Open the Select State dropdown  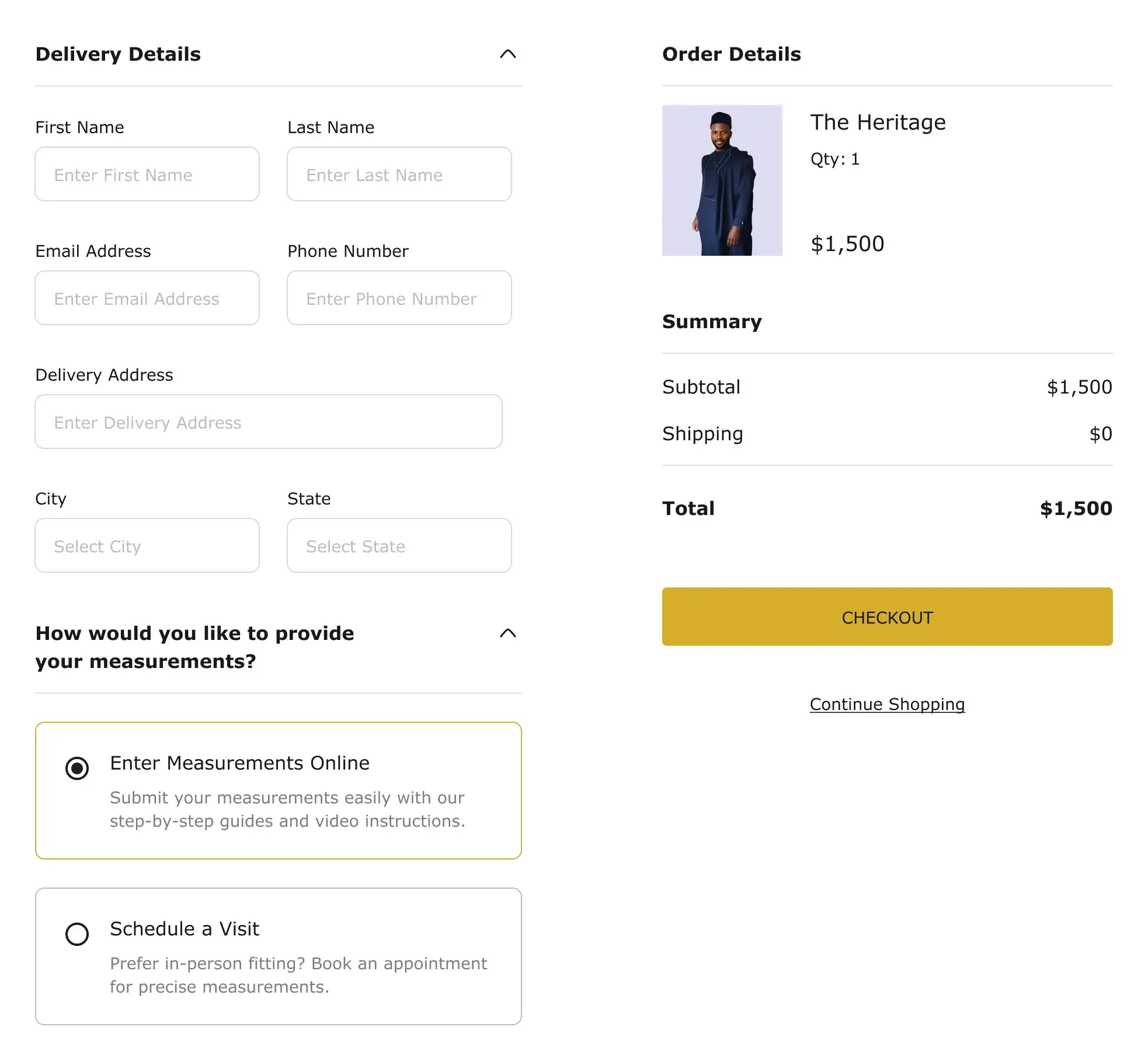pyautogui.click(x=399, y=545)
